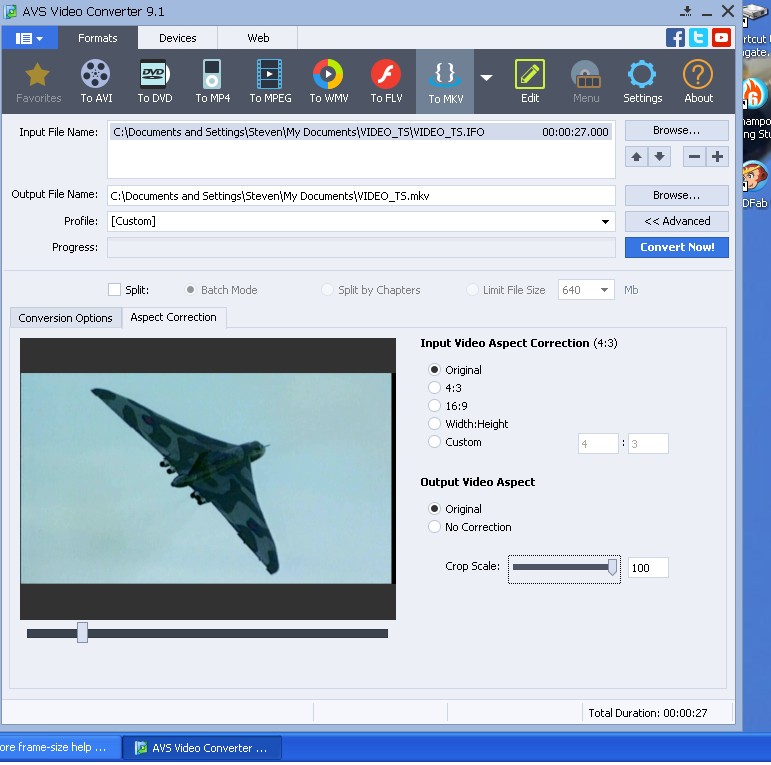Click the download arrow in title bar
The width and height of the screenshot is (771, 765).
pyautogui.click(x=686, y=11)
